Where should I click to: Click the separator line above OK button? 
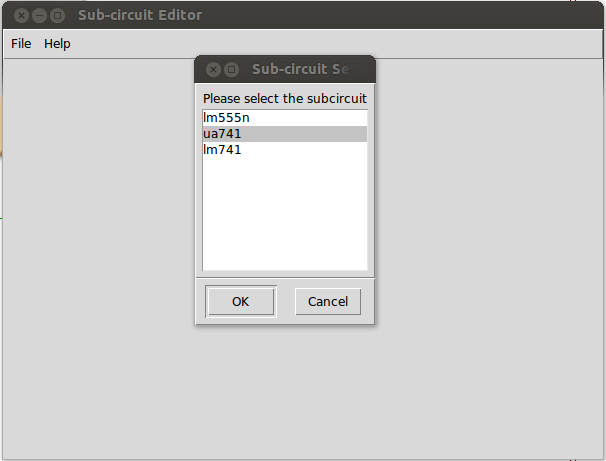coord(285,278)
